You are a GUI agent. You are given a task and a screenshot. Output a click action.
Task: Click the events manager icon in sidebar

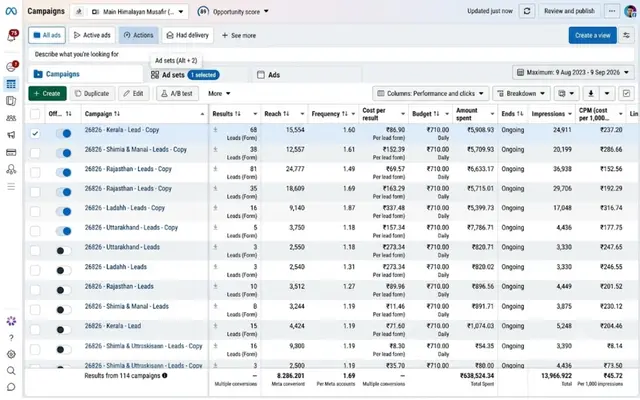click(11, 169)
